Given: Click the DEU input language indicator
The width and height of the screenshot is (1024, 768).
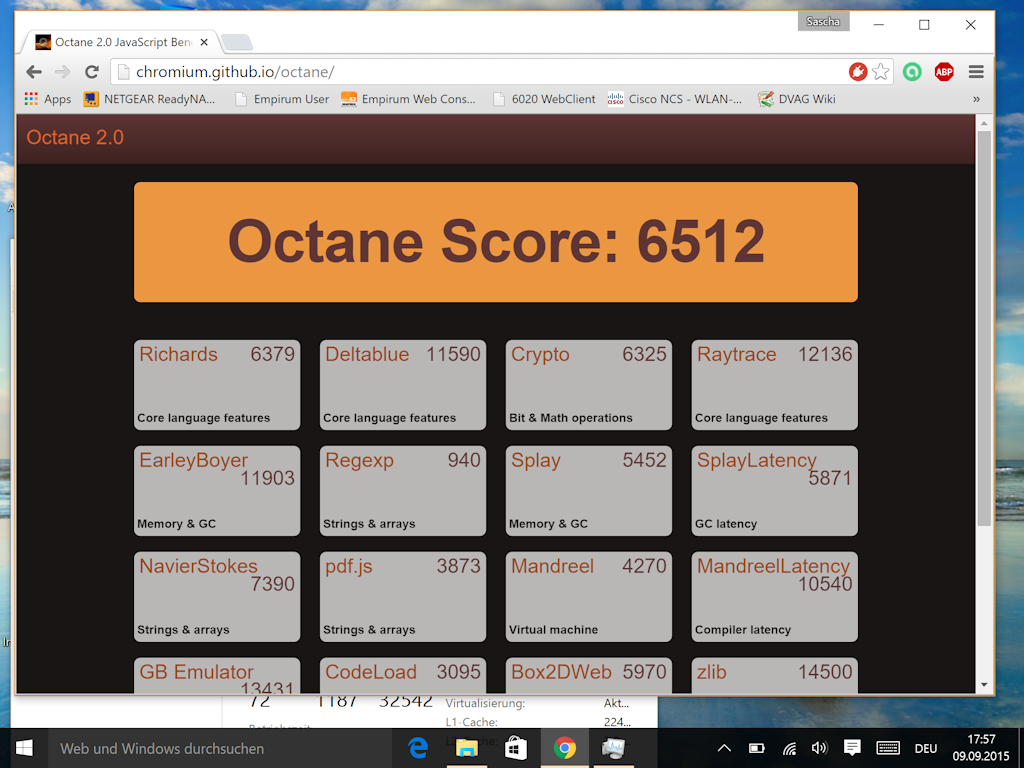Looking at the screenshot, I should [926, 748].
